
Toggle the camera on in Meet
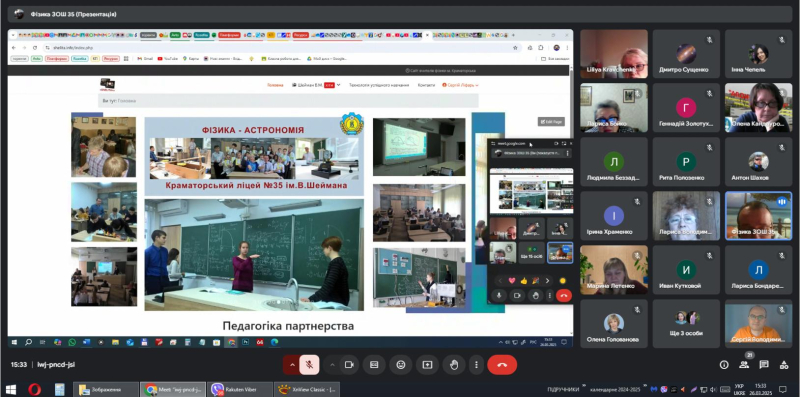(x=349, y=365)
